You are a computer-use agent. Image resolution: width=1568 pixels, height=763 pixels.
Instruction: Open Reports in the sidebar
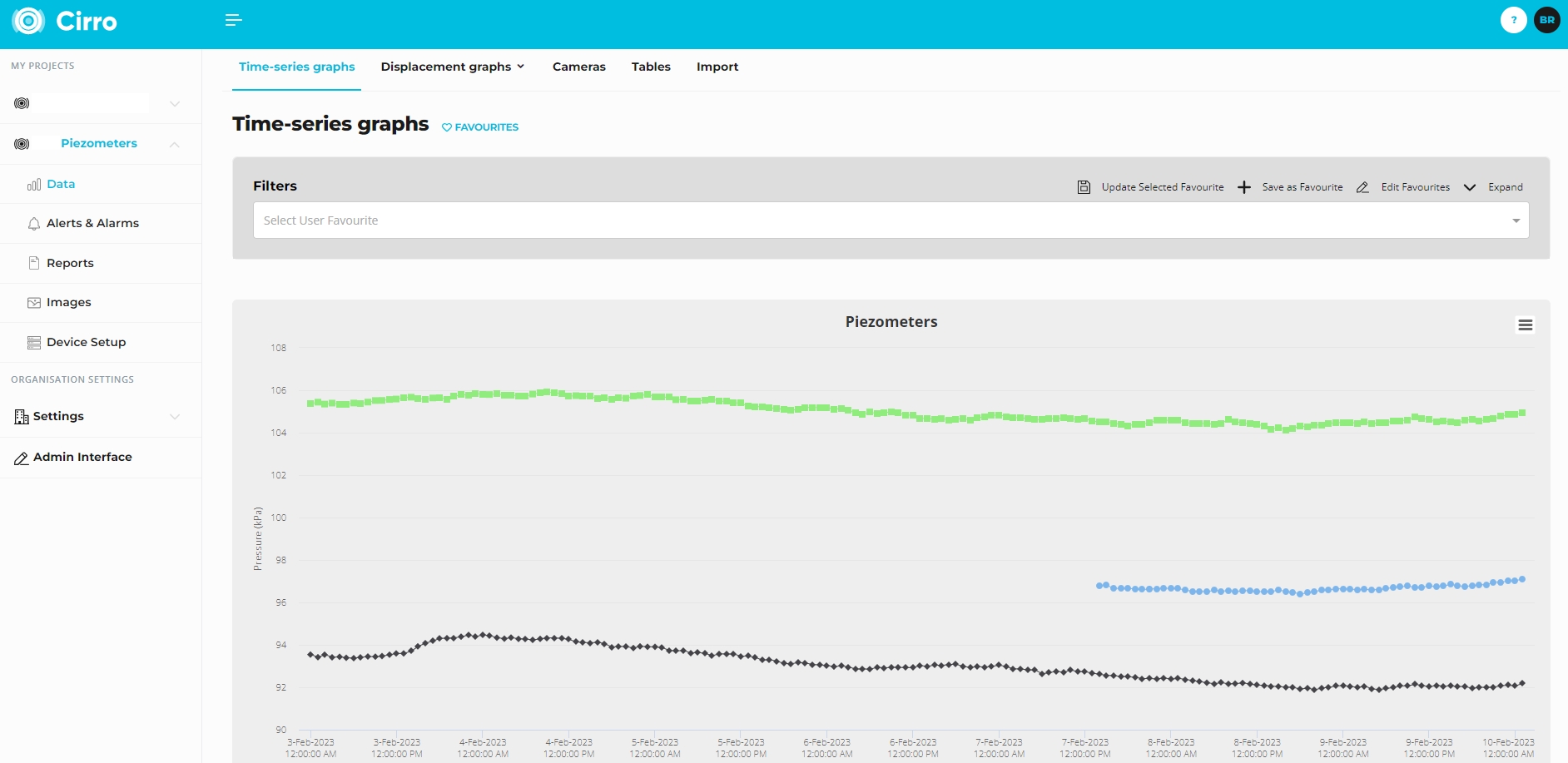(70, 263)
